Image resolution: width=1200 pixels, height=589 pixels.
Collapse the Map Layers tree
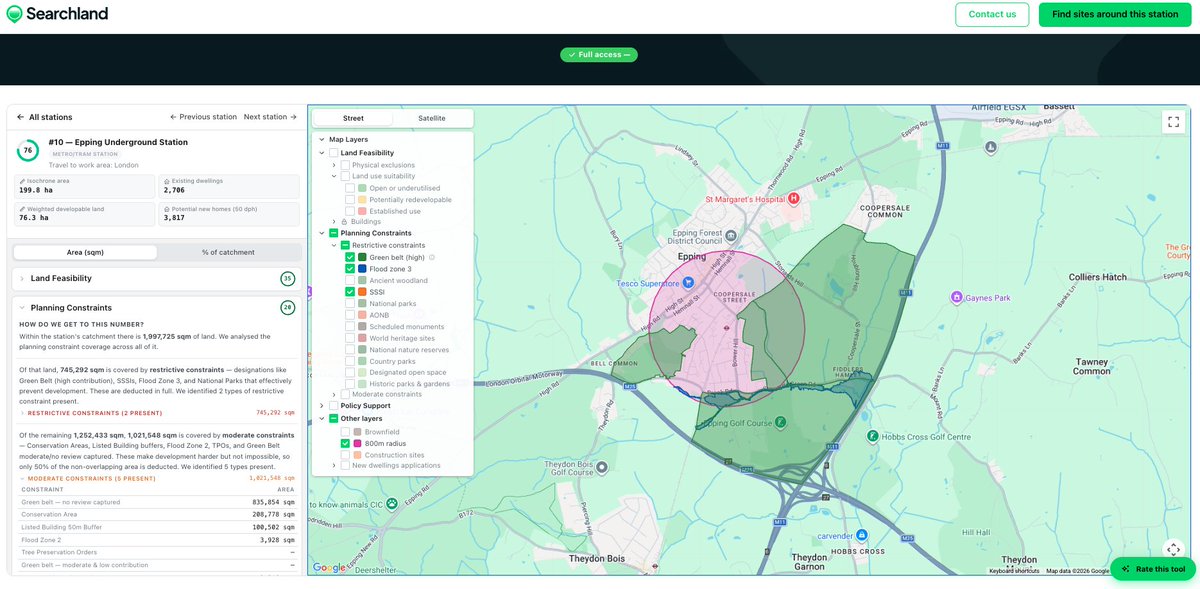(322, 140)
